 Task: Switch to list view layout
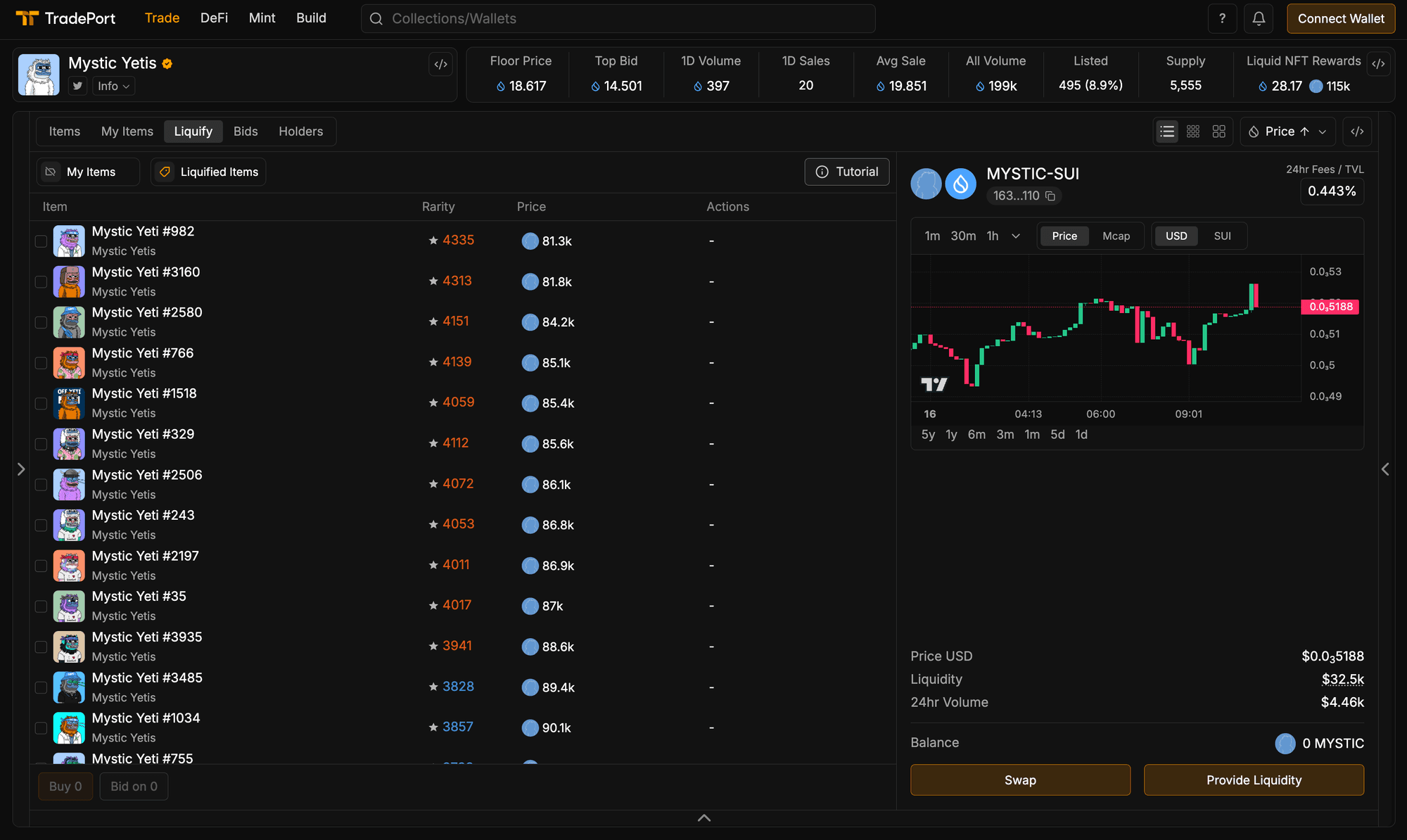(x=1166, y=131)
